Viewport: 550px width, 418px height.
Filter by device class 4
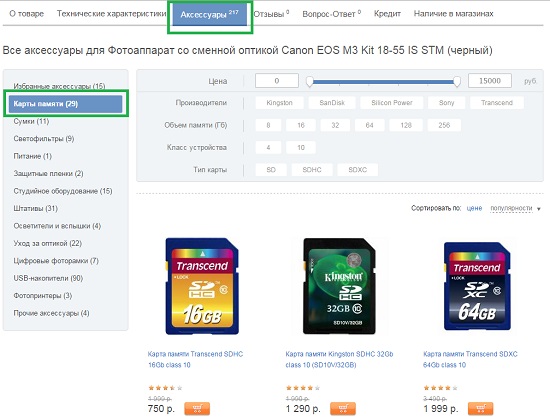point(268,148)
